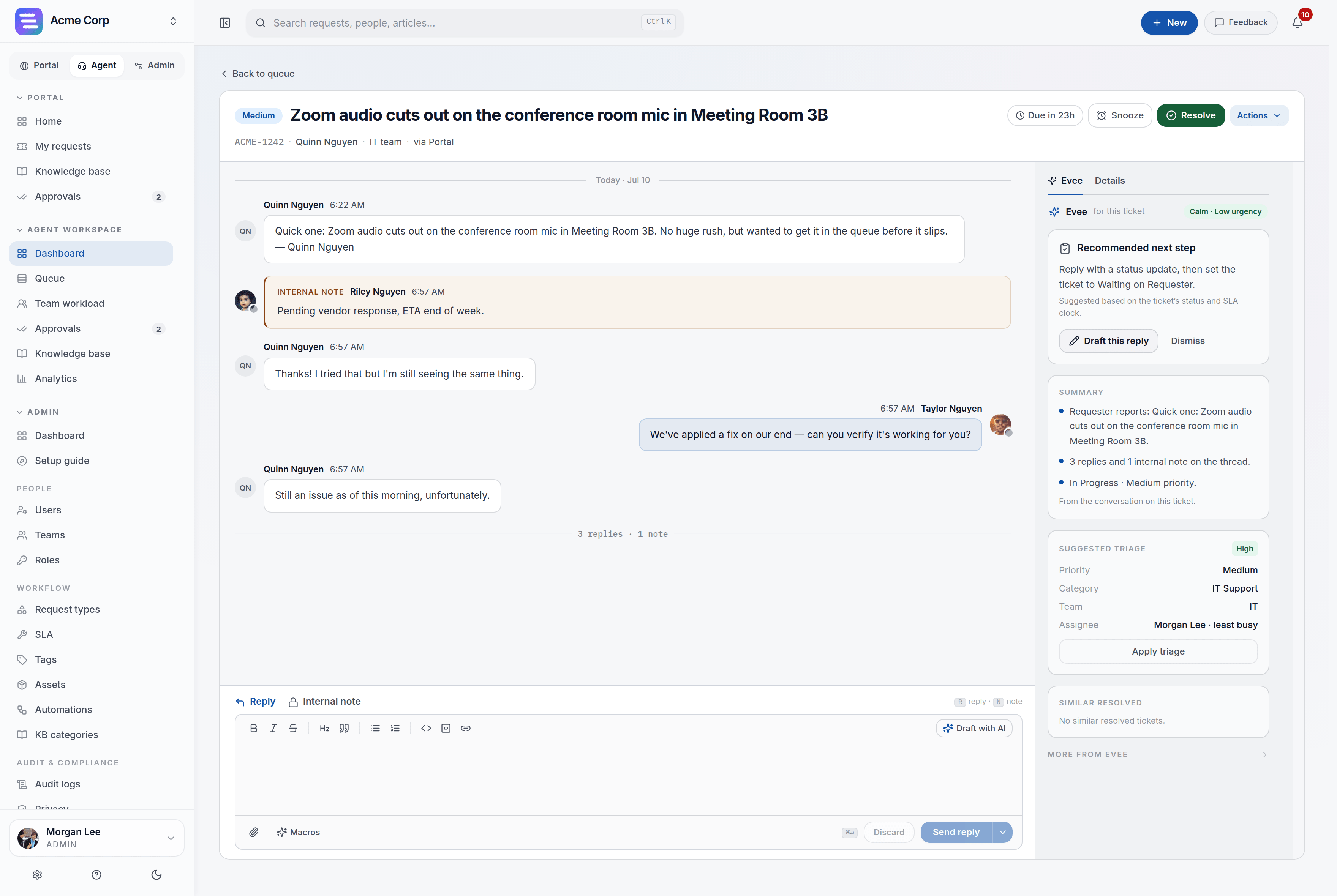The height and width of the screenshot is (896, 1337).
Task: Open Tags in workflow section
Action: pos(91,659)
